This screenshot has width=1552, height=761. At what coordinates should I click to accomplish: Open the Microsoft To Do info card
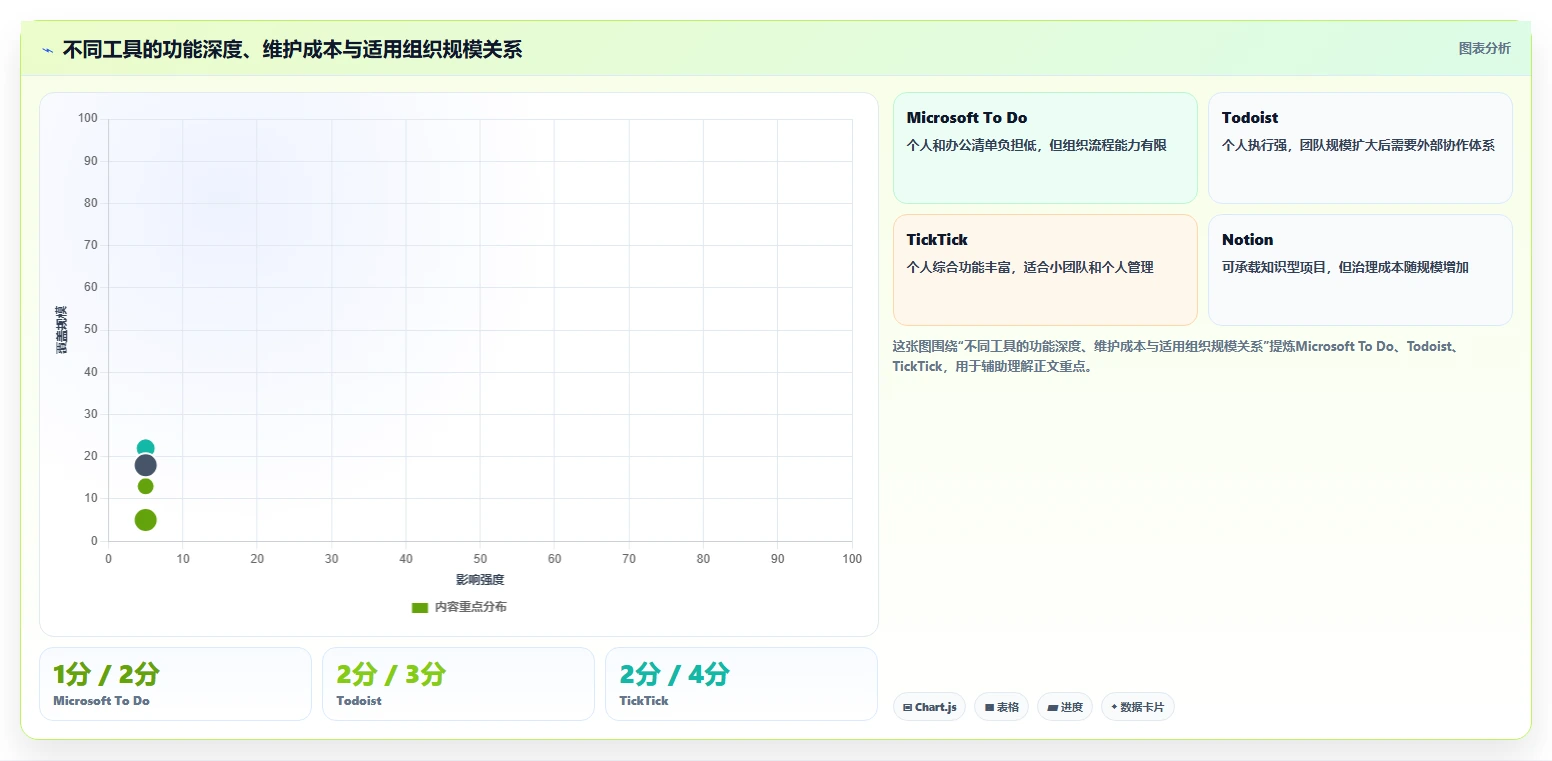(x=1045, y=148)
